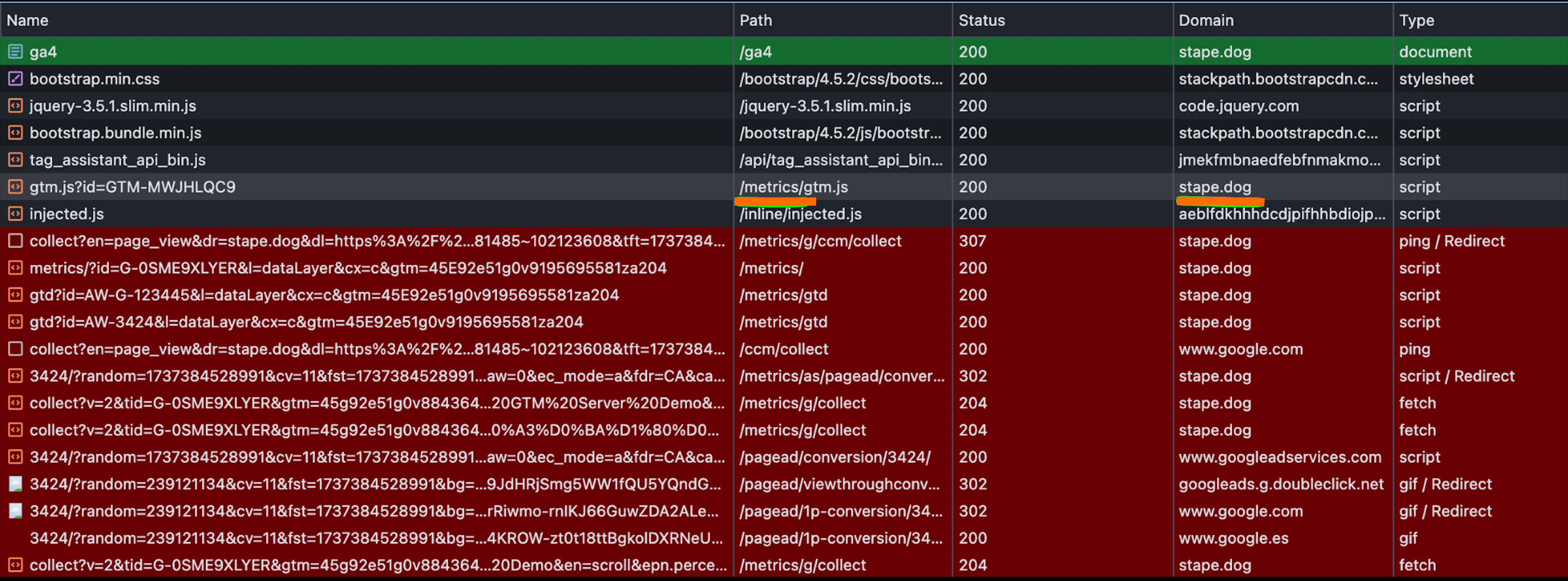The image size is (1568, 581).
Task: Click the script icon on the /metrics/as/pagead row
Action: [x=15, y=376]
